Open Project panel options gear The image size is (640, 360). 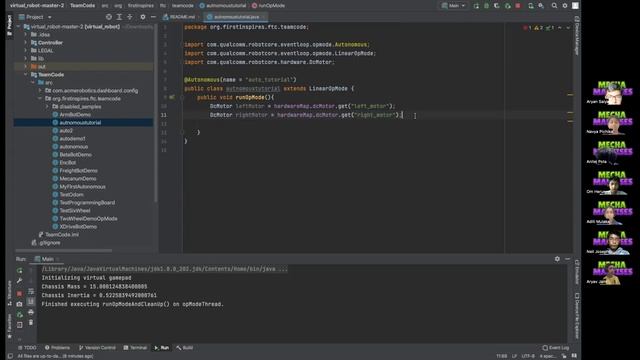coord(142,17)
